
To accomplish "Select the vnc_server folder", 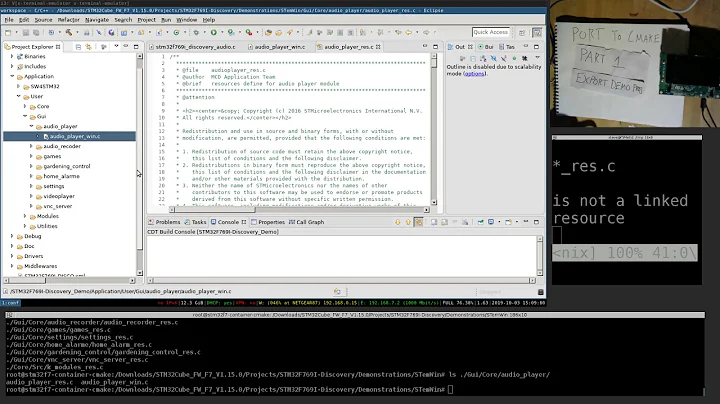I will tap(54, 206).
